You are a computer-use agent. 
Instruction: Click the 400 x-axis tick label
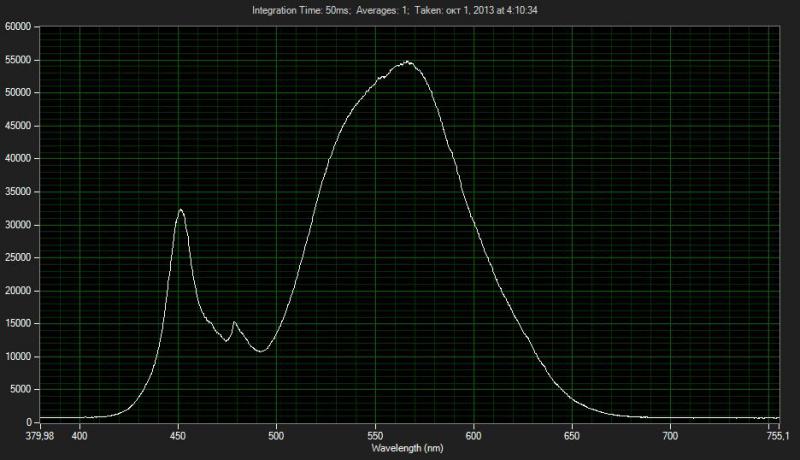coord(80,436)
